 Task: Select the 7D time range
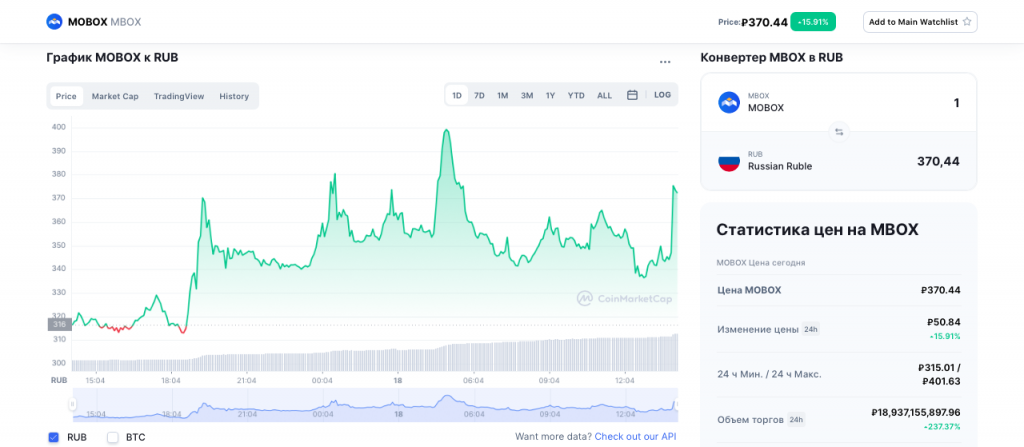click(479, 95)
